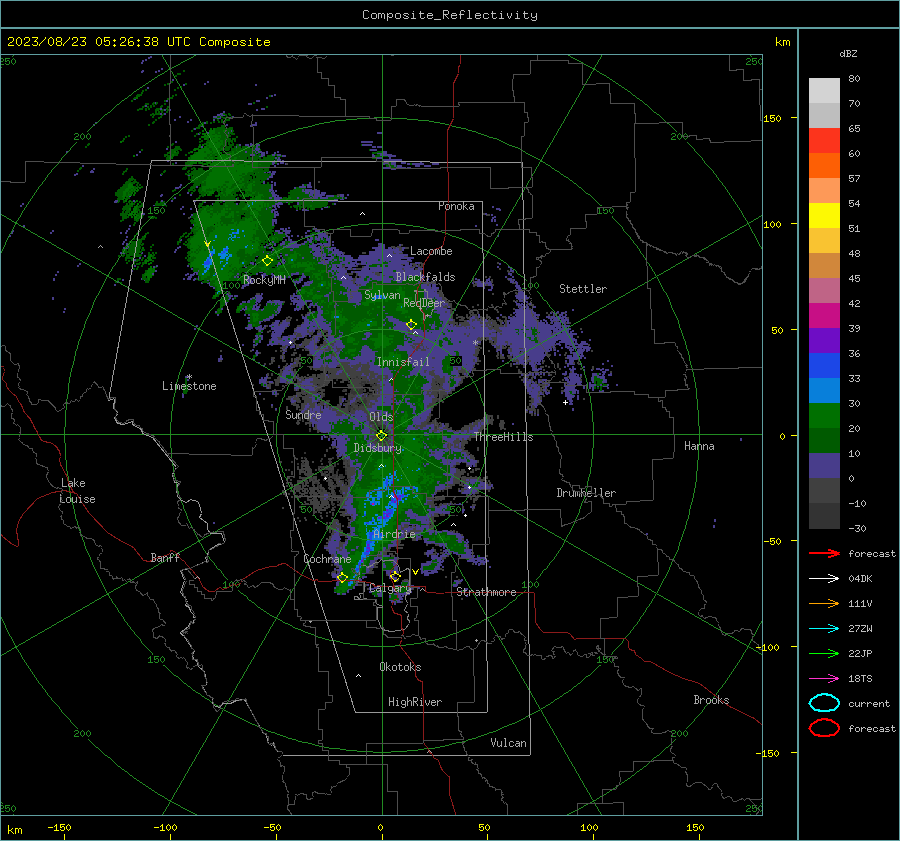Click the ThreeHills city label
The width and height of the screenshot is (900, 841).
click(503, 437)
